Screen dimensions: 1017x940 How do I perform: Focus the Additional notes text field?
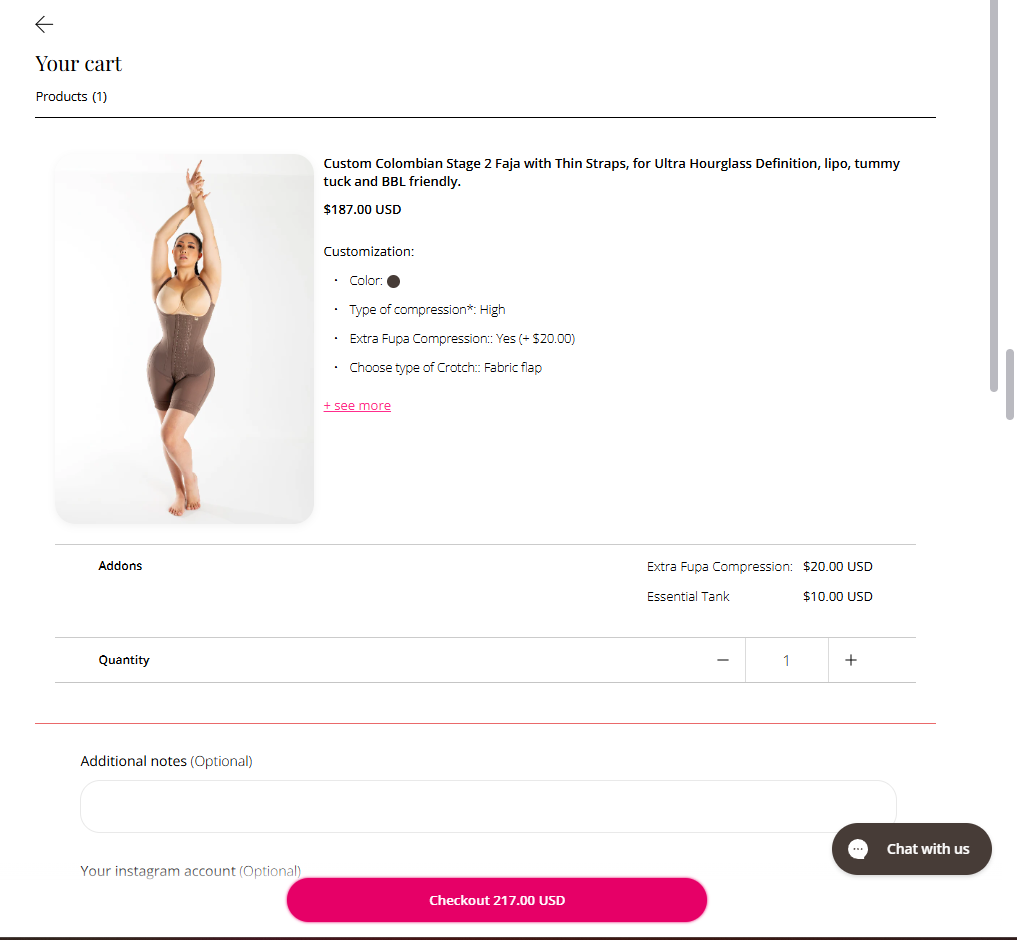(x=488, y=806)
